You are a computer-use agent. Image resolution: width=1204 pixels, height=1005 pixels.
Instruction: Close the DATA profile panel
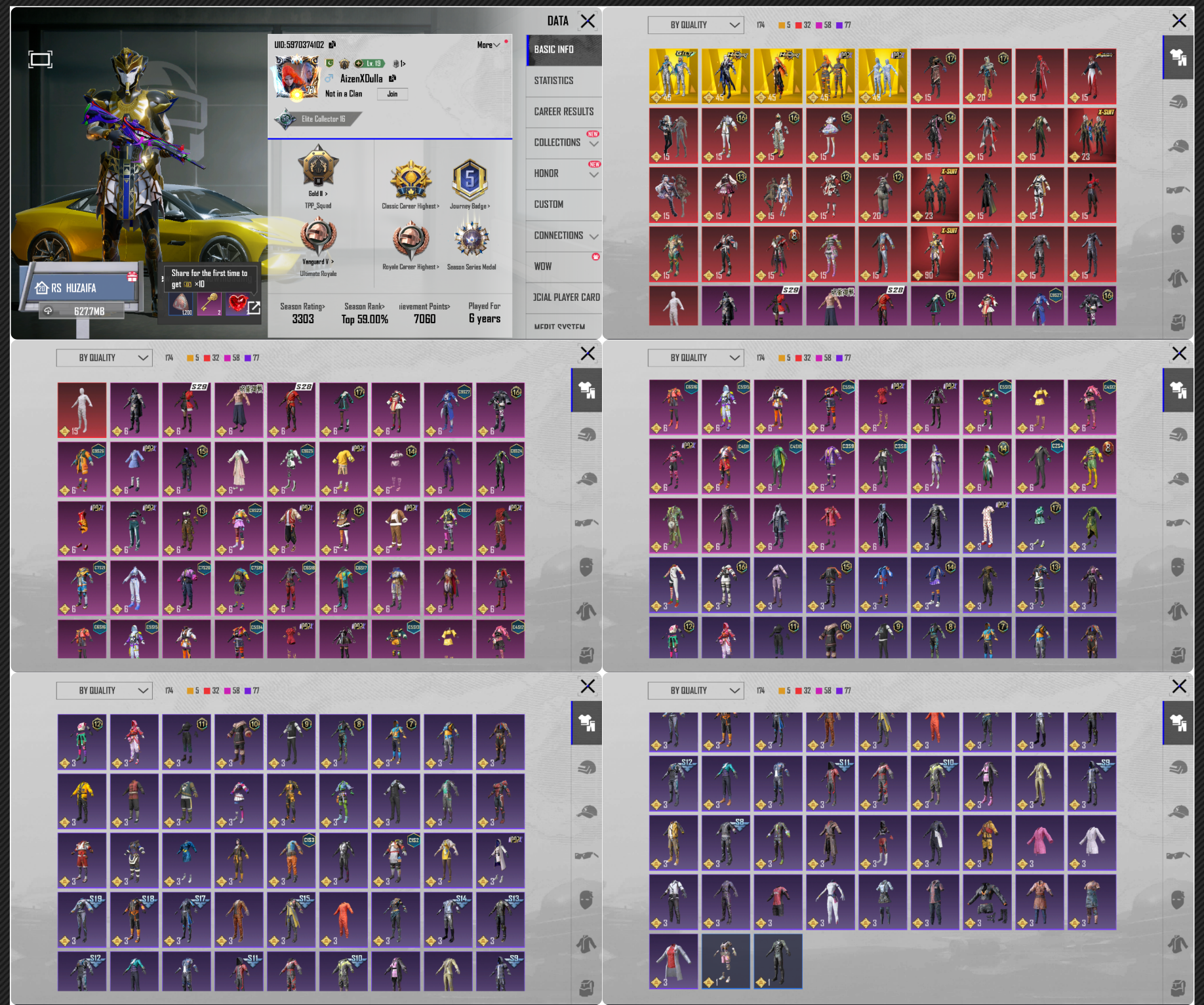[588, 21]
